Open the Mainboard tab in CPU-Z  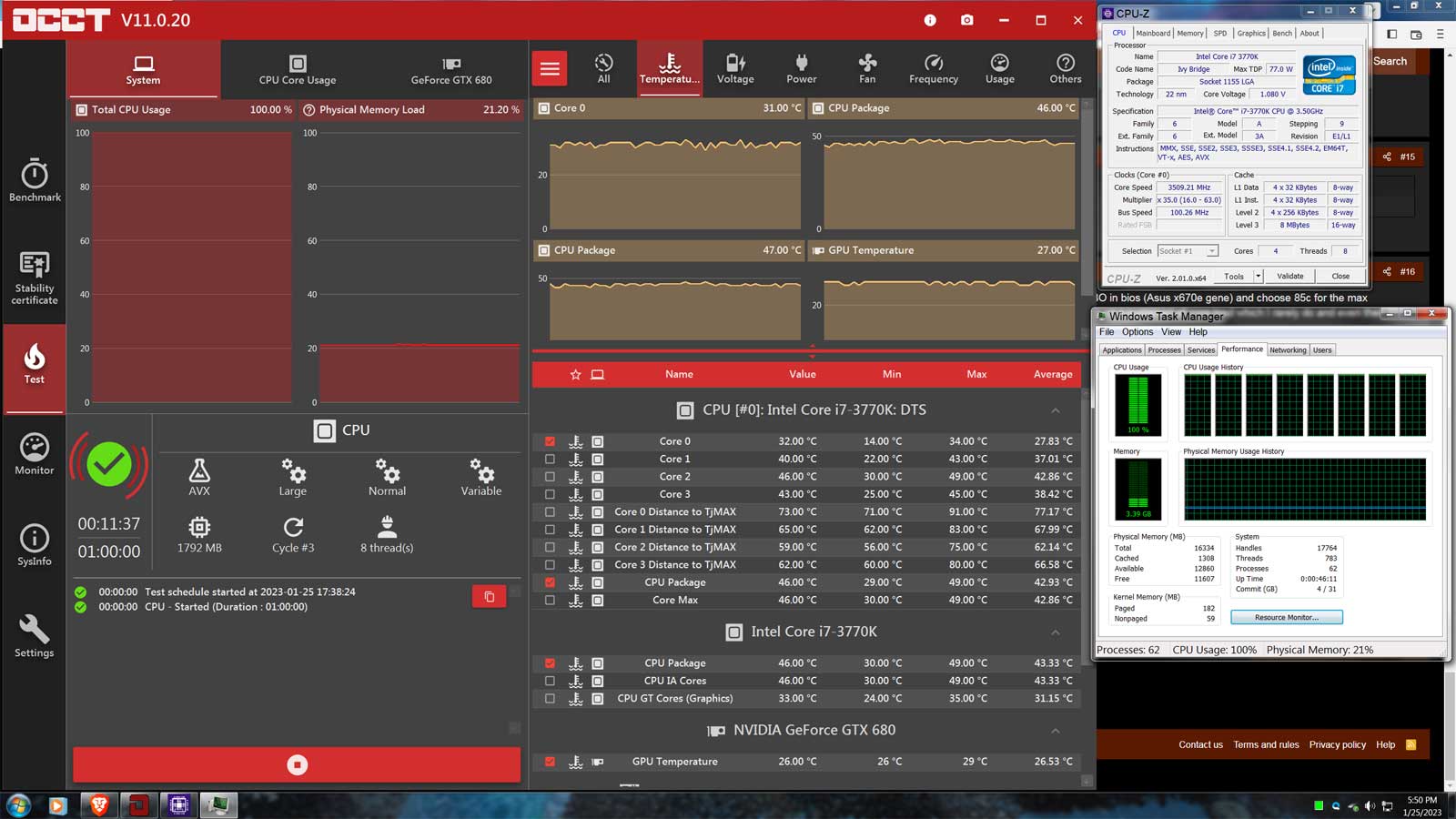click(1153, 34)
